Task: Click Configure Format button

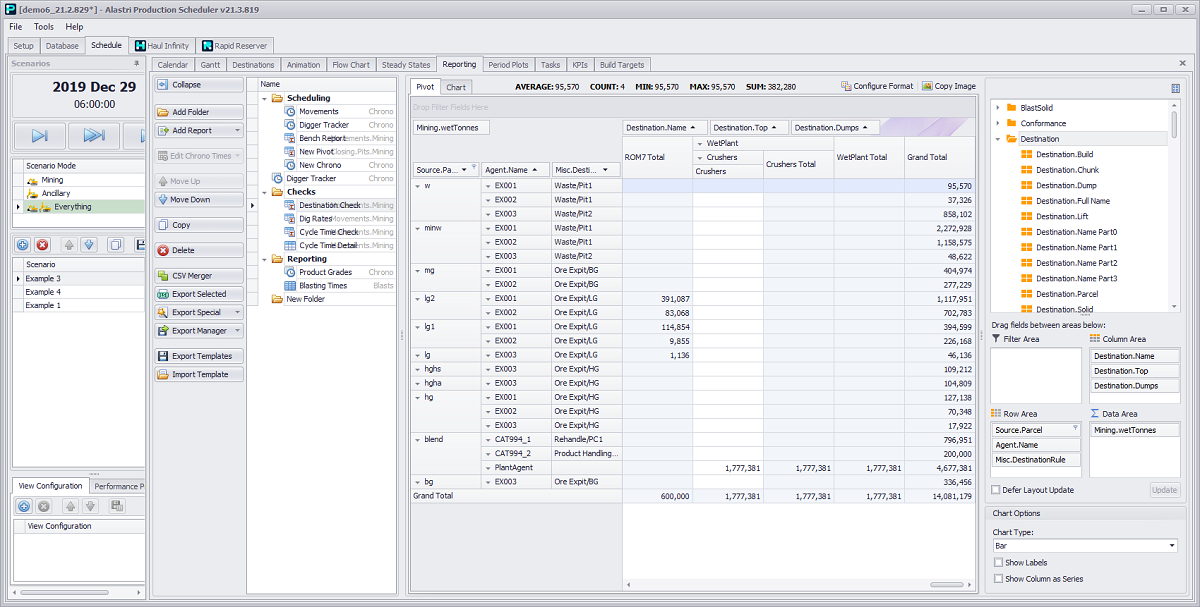Action: 877,86
